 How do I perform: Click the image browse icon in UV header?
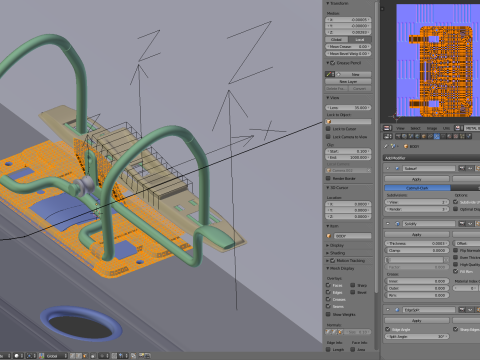[459, 128]
